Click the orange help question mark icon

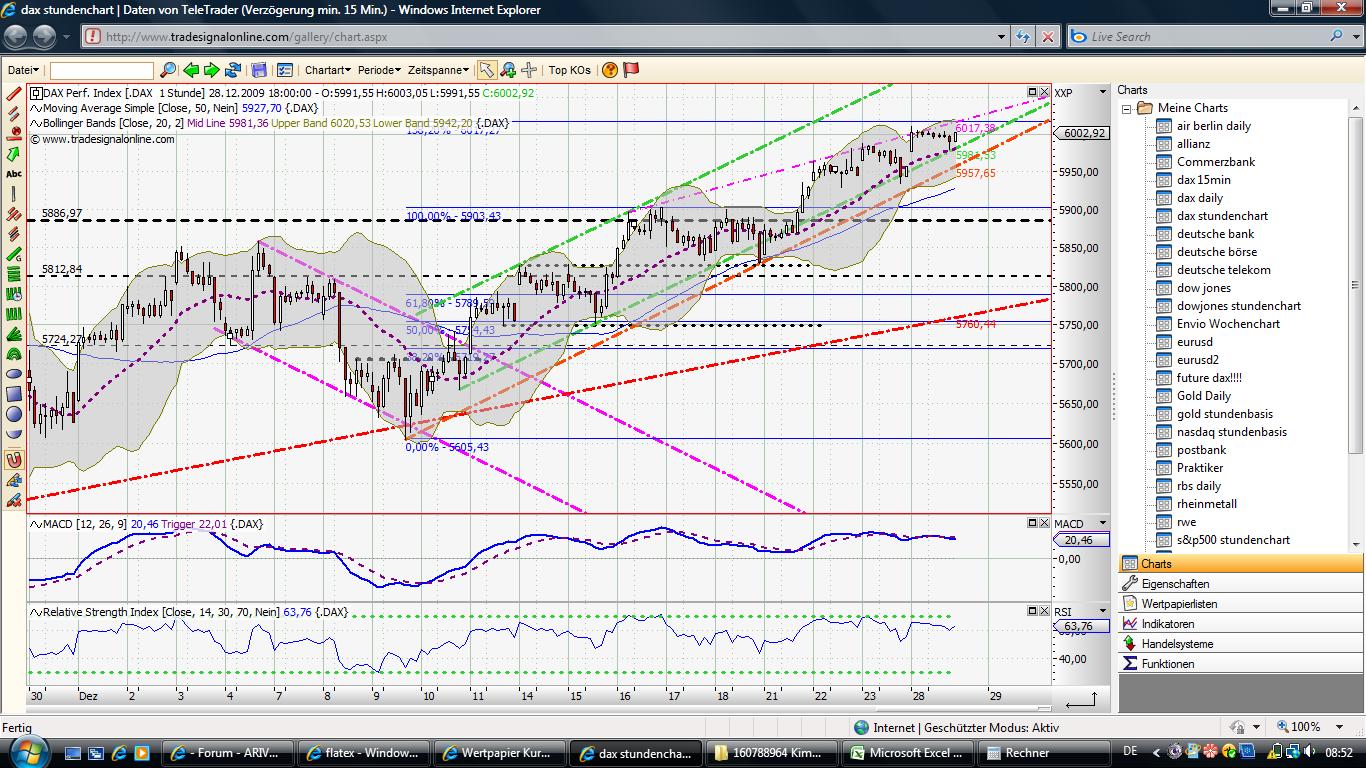click(610, 70)
